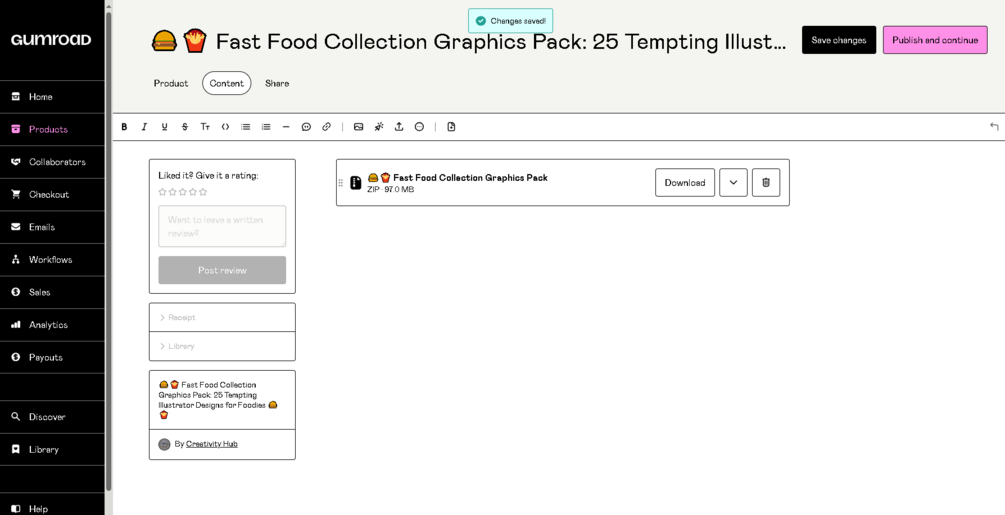The image size is (1005, 515).
Task: Rate with the fifth star
Action: (203, 192)
